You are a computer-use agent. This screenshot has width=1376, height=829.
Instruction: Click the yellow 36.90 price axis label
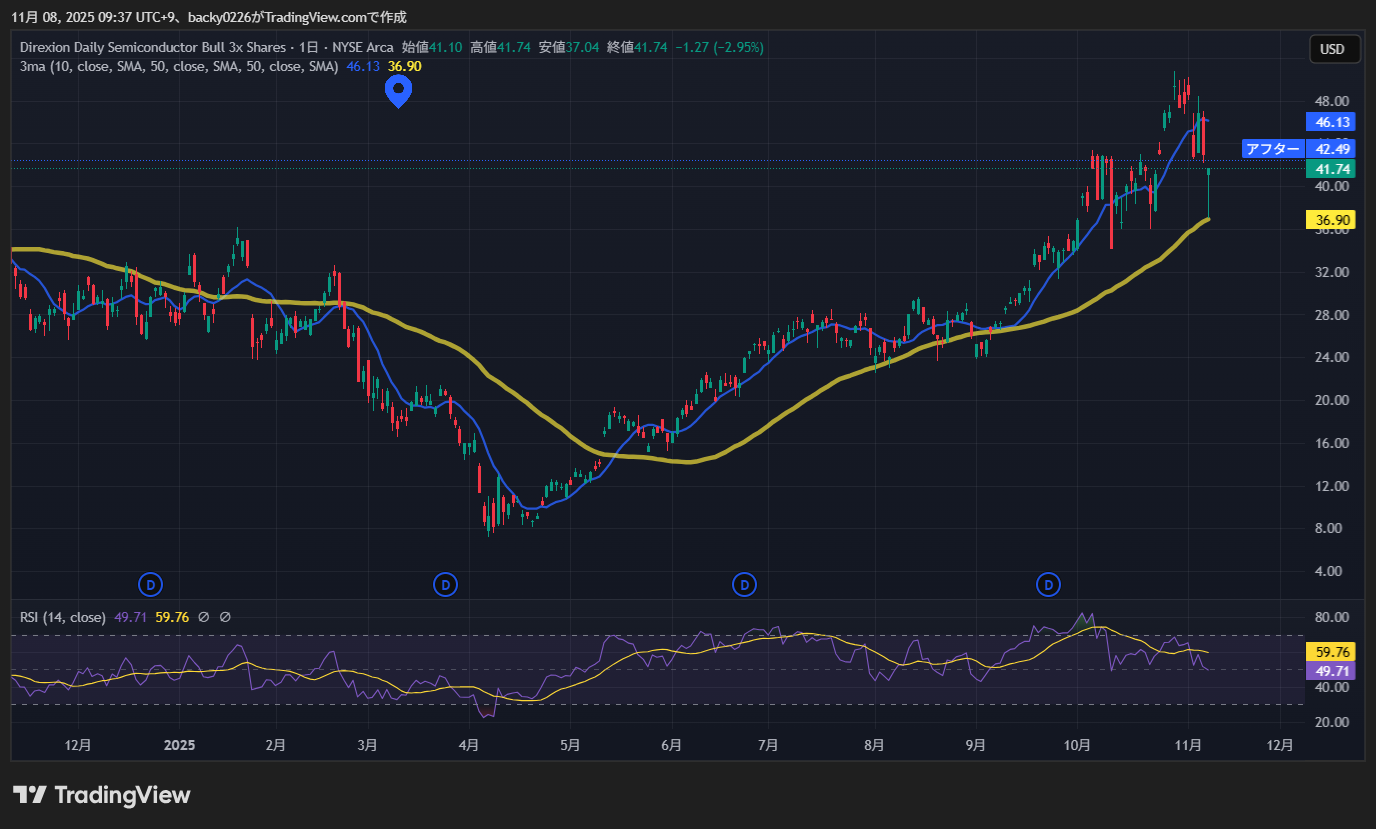pos(1333,220)
